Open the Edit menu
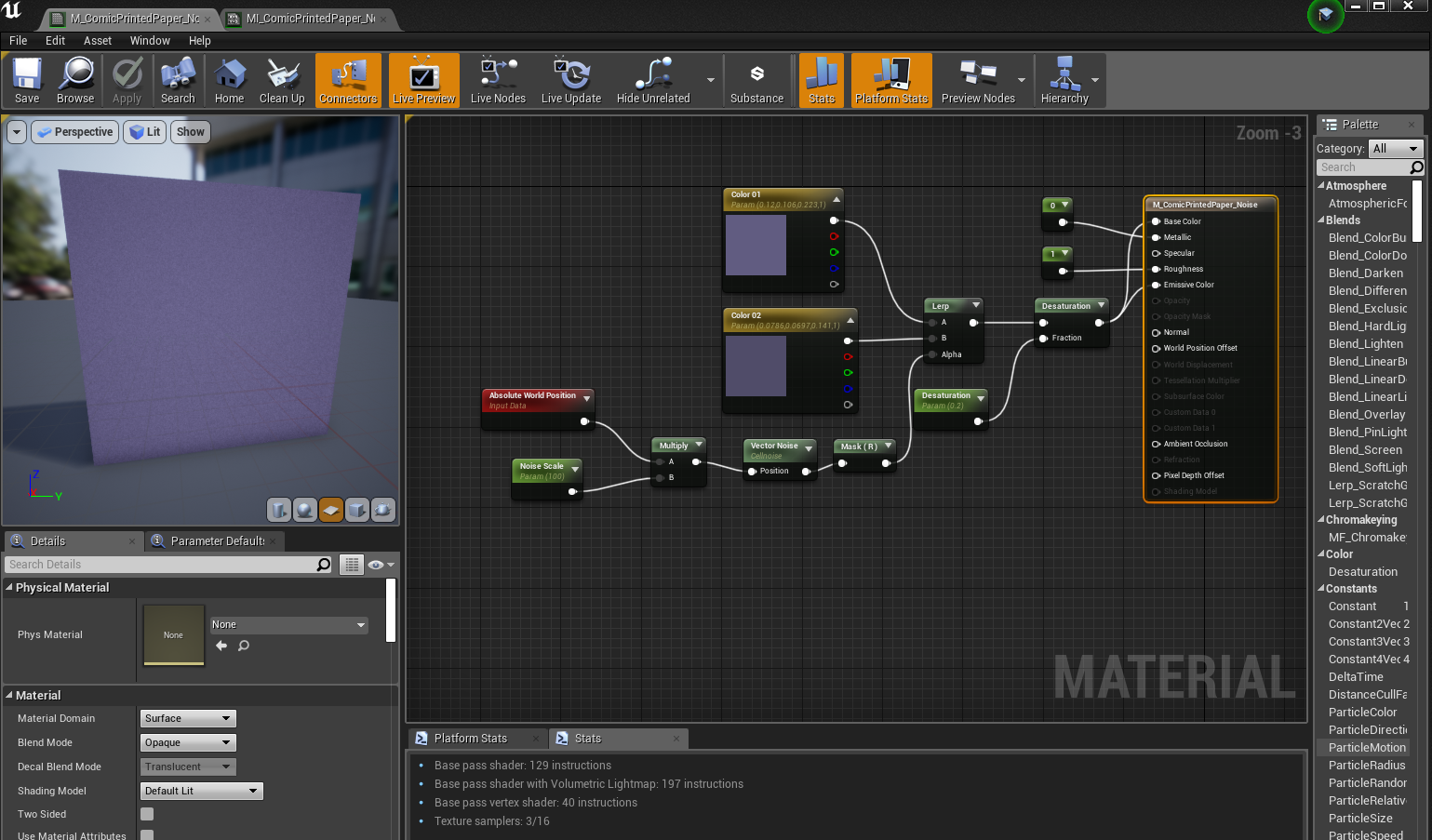 [55, 41]
